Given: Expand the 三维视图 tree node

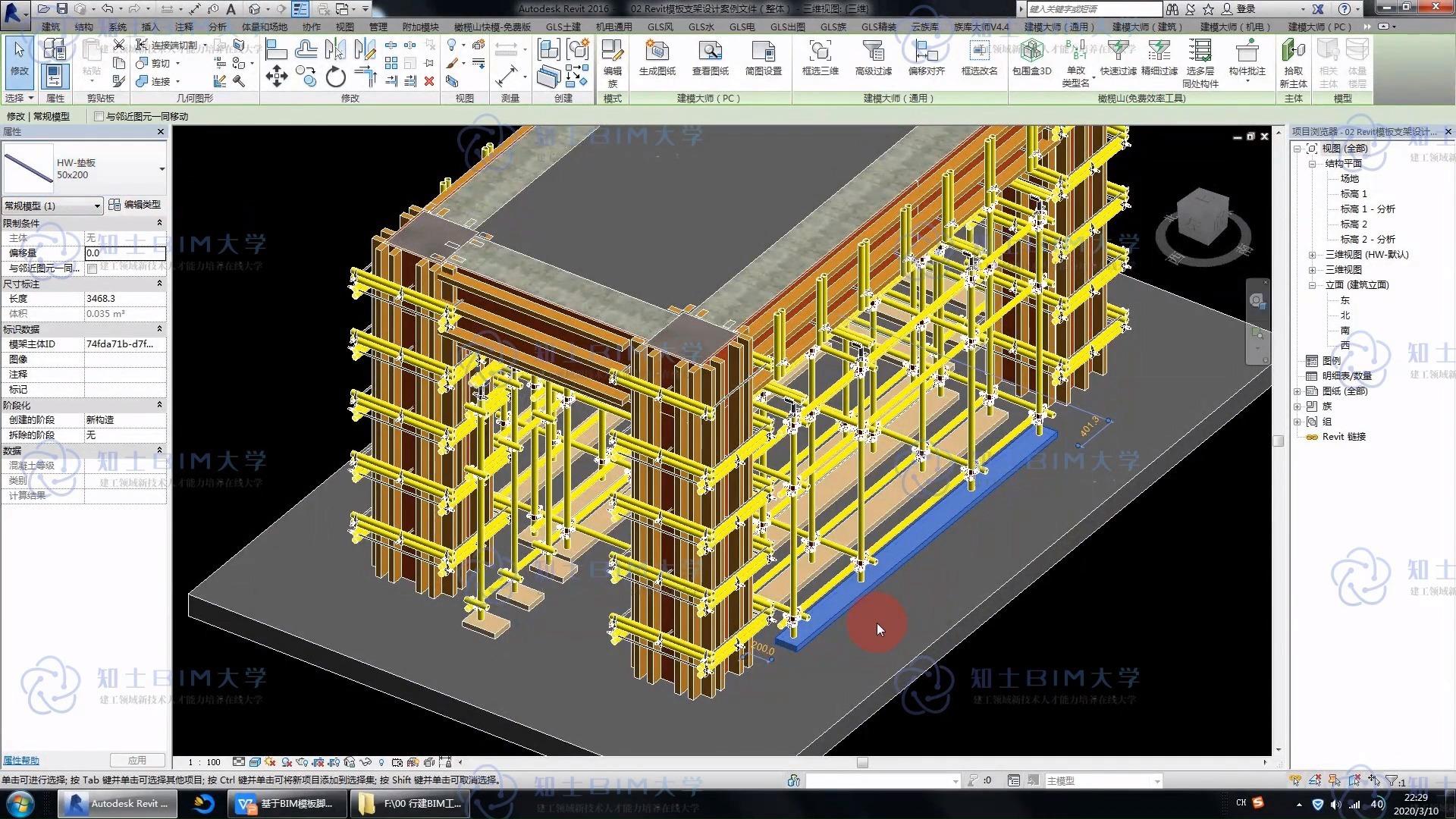Looking at the screenshot, I should 1312,270.
